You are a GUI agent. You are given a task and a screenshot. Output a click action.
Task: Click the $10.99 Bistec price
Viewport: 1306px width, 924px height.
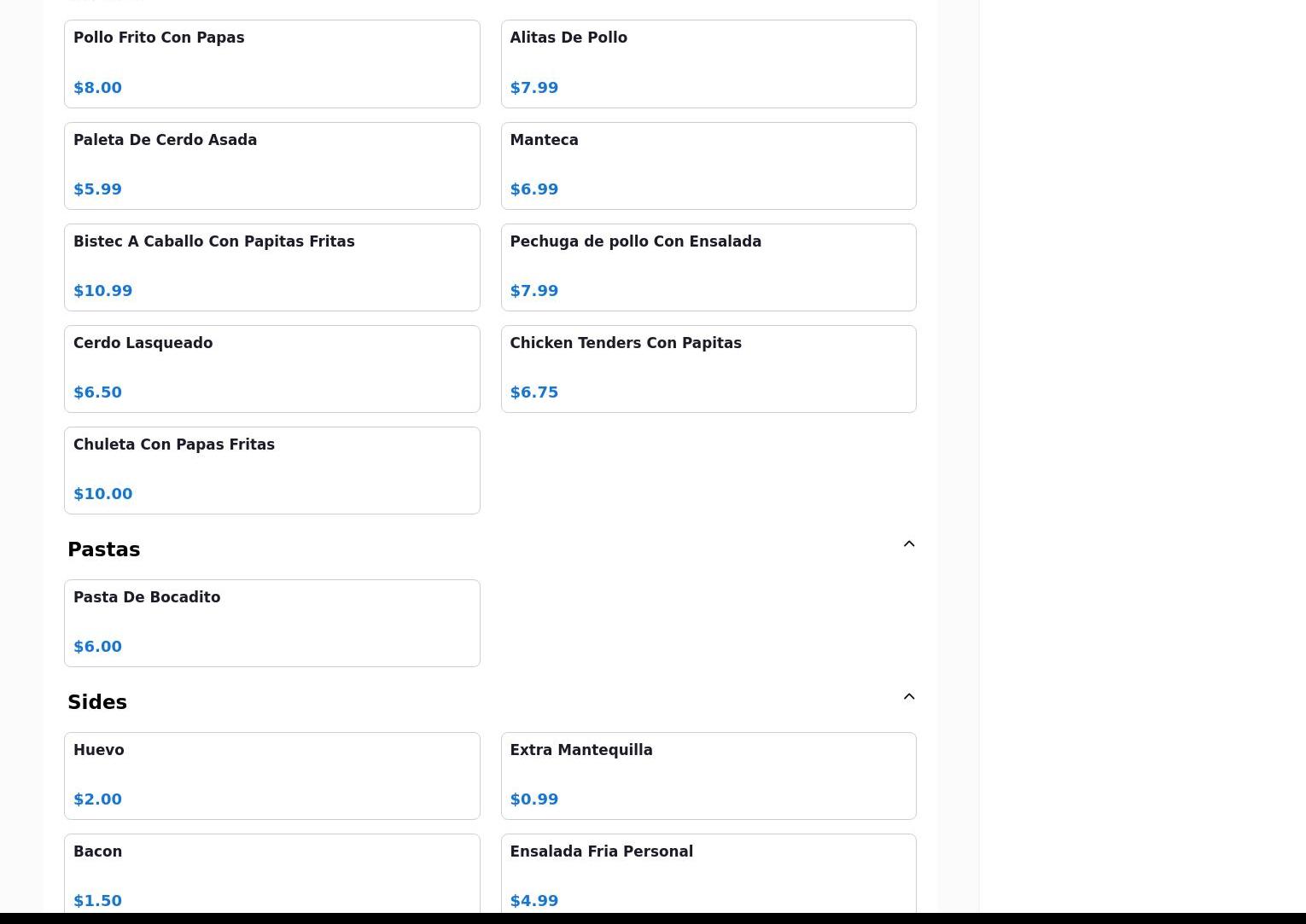(x=103, y=291)
